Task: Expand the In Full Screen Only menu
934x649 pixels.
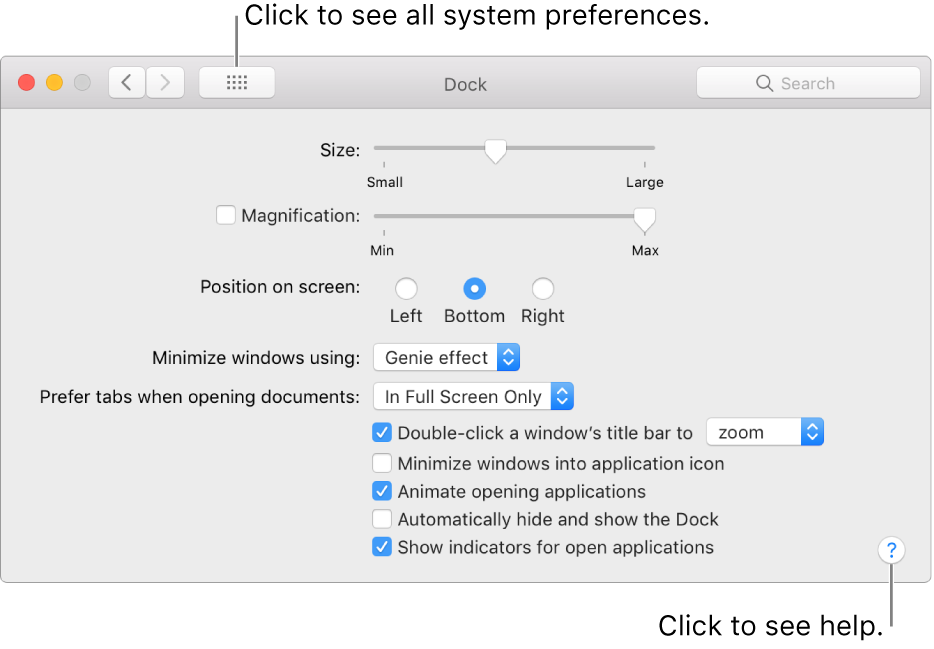Action: point(473,397)
